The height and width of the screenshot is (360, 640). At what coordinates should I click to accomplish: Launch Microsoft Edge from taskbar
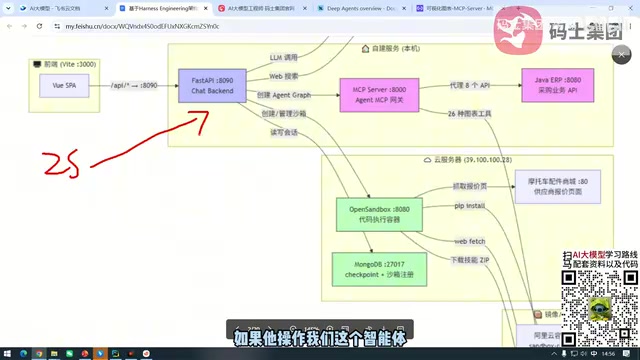(23, 353)
